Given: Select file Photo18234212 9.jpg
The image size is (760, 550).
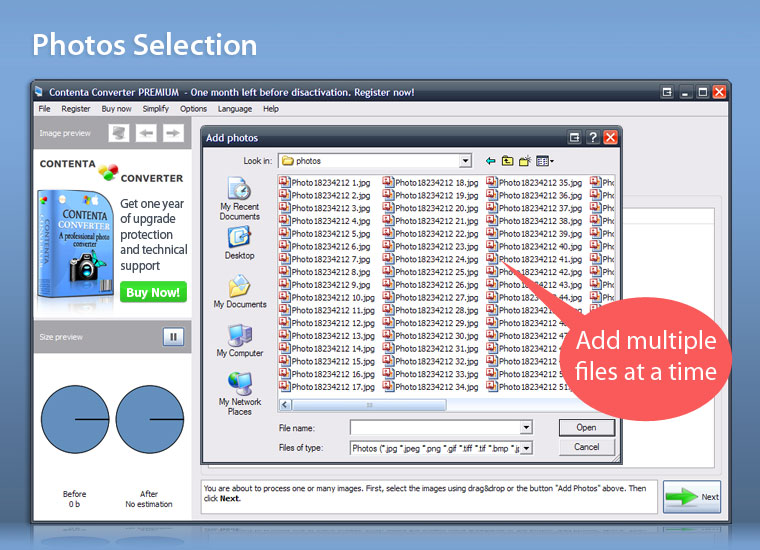Looking at the screenshot, I should (325, 284).
